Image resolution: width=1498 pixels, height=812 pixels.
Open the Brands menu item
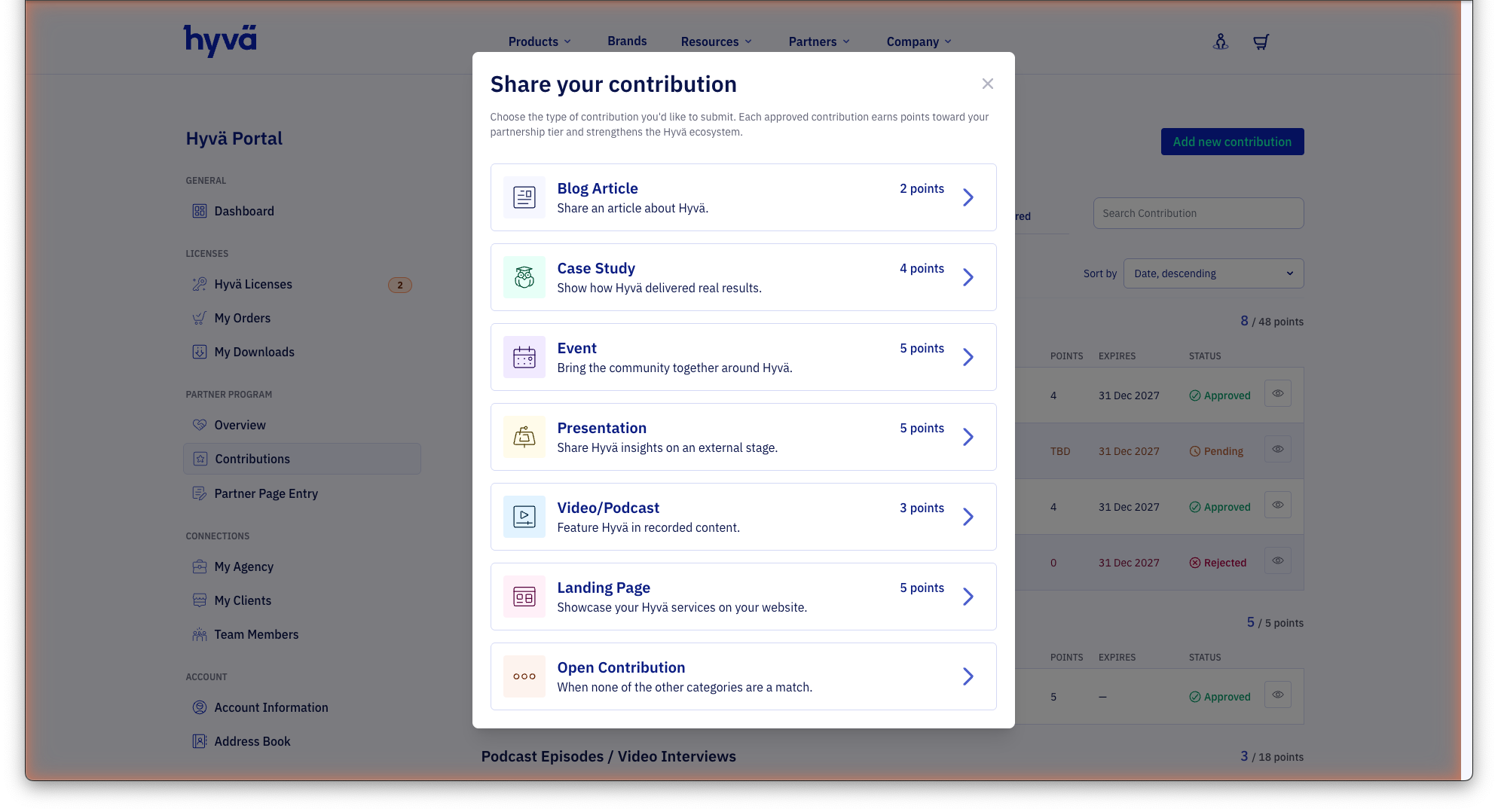pos(626,41)
